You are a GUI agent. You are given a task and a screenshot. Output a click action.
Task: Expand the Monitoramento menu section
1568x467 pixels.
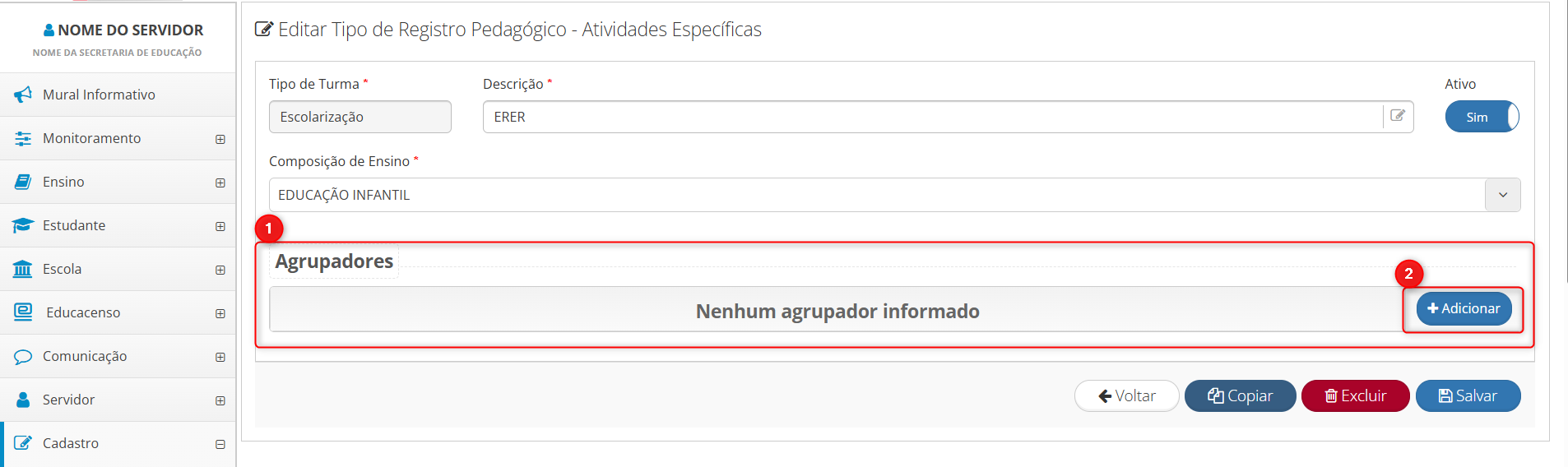(220, 139)
